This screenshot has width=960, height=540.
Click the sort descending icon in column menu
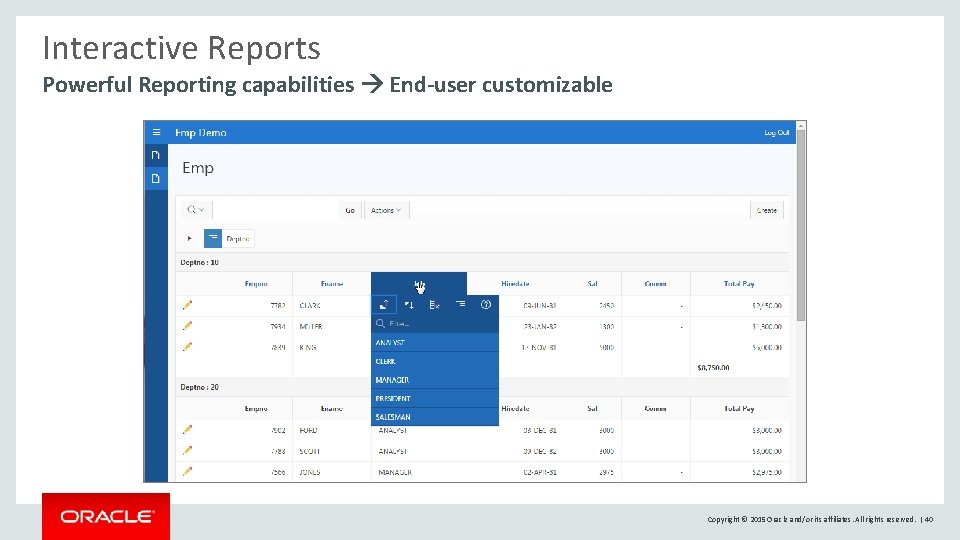pos(409,304)
